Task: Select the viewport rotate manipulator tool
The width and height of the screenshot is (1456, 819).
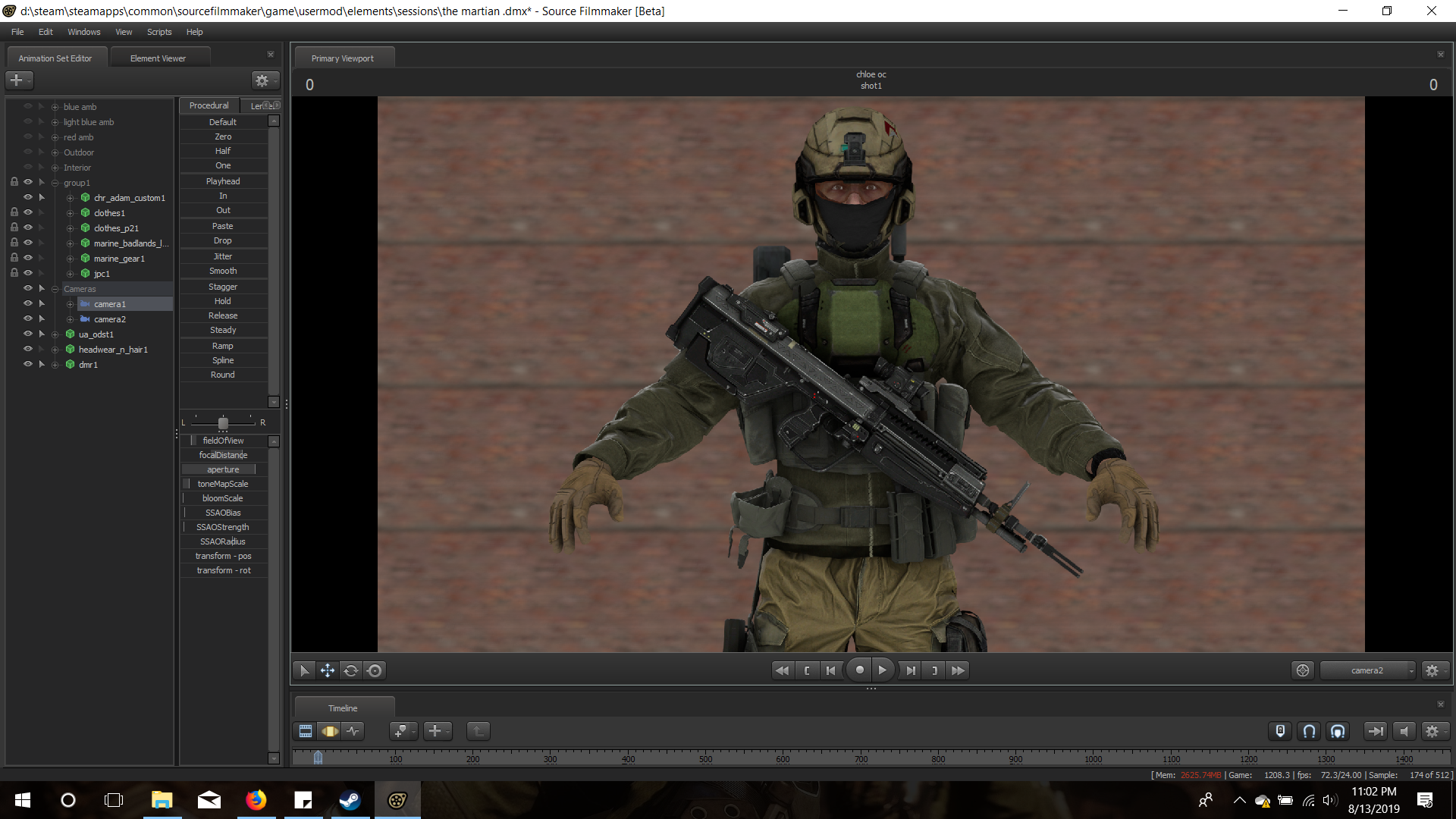Action: coord(351,670)
